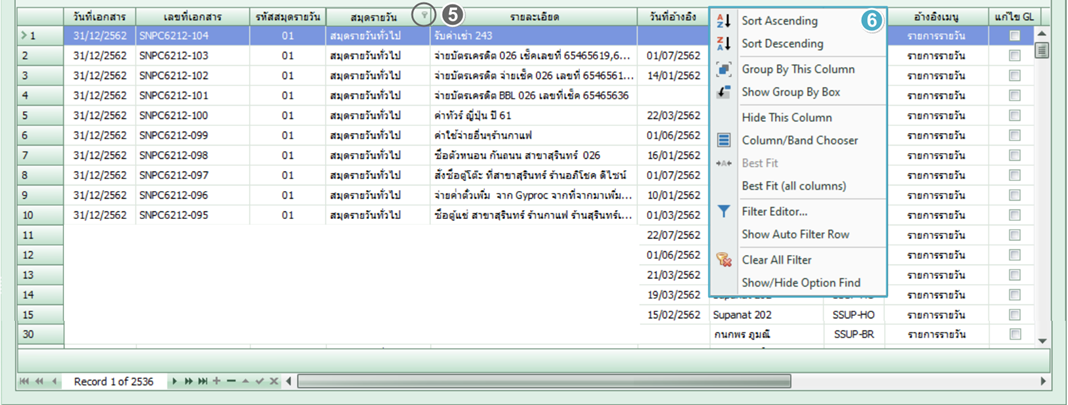Image resolution: width=1068 pixels, height=405 pixels.
Task: Click the Sort Descending A-Z icon
Action: coord(725,44)
